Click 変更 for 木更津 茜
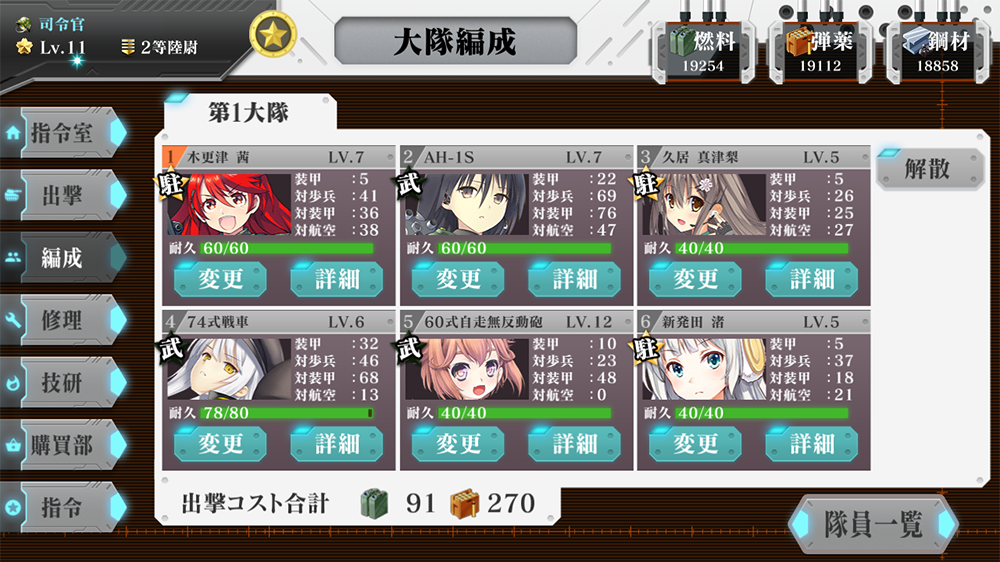The height and width of the screenshot is (562, 1000). tap(220, 279)
